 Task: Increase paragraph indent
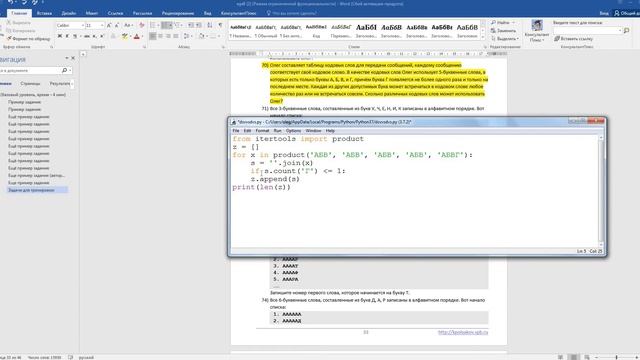click(x=199, y=25)
